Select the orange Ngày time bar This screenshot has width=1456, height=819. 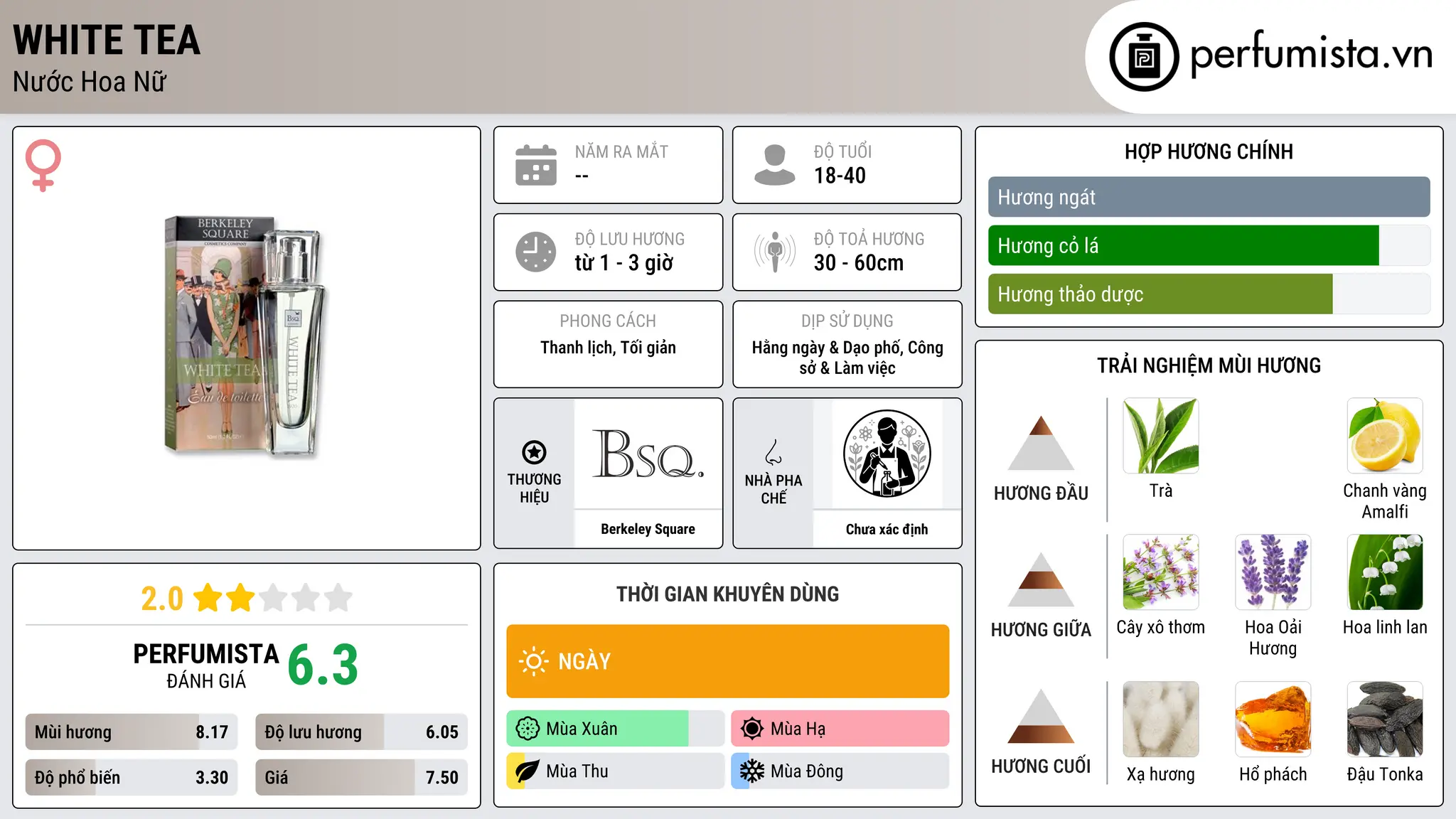point(727,661)
